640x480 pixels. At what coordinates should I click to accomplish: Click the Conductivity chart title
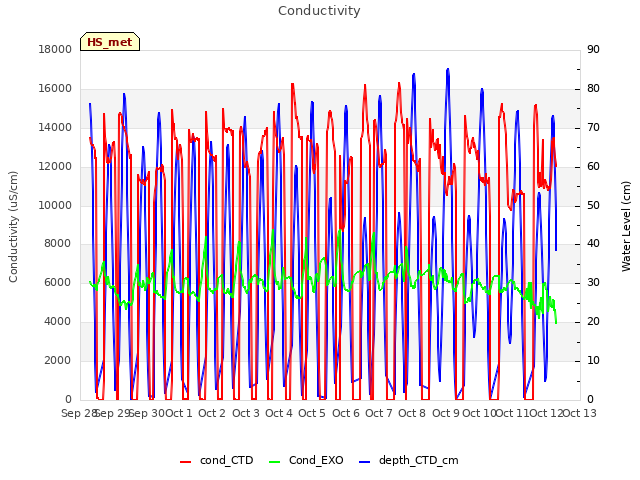(x=319, y=11)
